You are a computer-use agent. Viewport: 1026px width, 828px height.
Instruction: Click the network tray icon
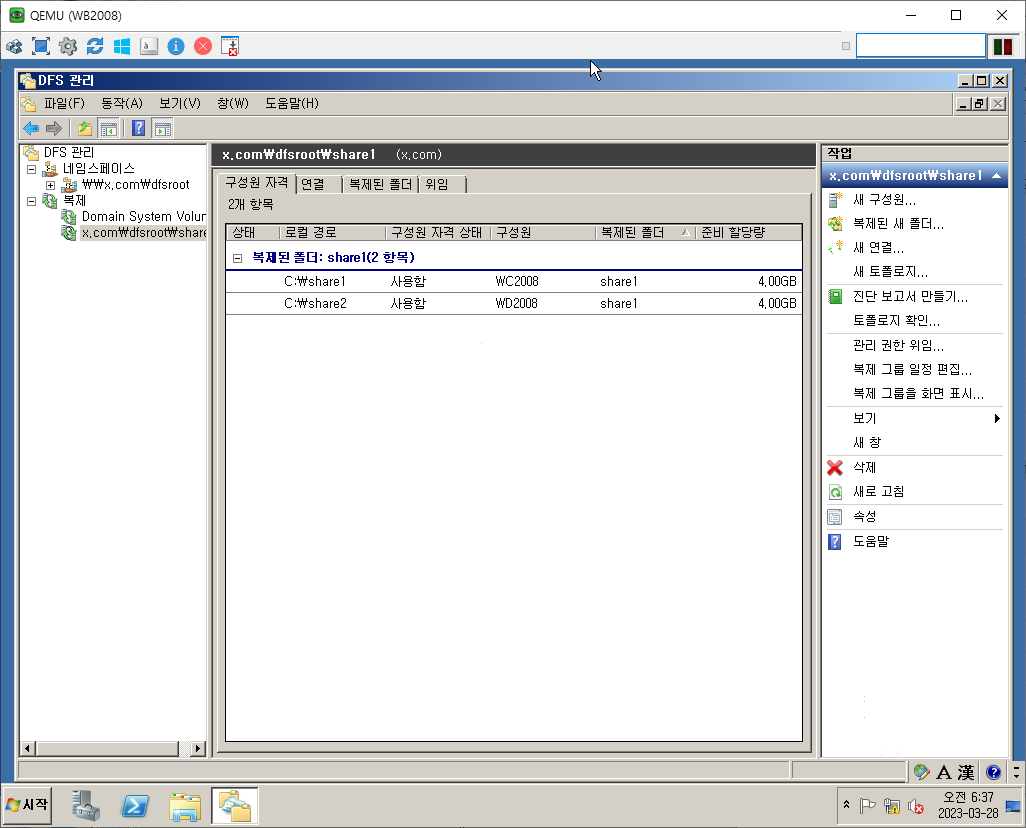click(x=892, y=806)
